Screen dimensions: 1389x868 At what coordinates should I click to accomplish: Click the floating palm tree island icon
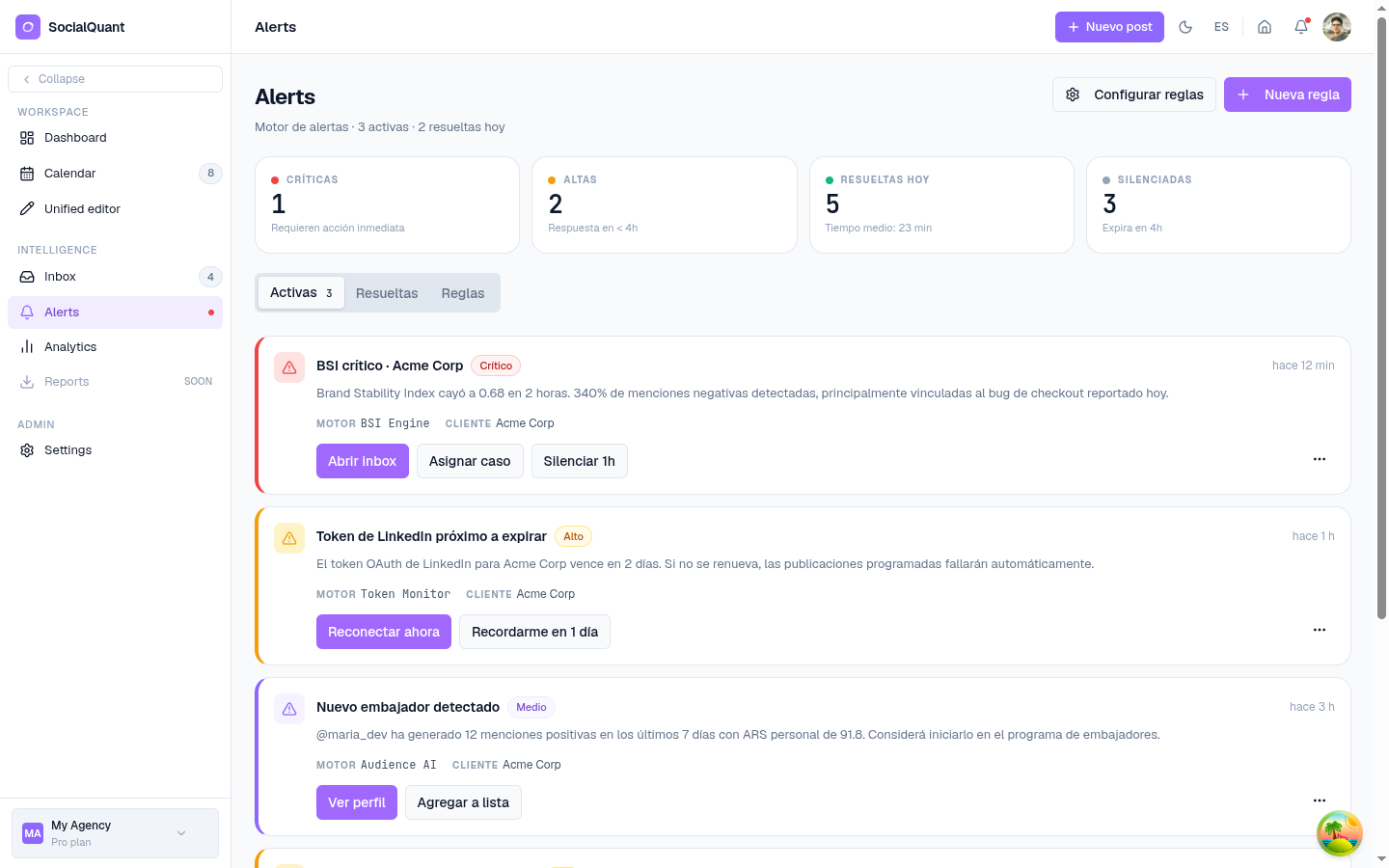[x=1340, y=833]
